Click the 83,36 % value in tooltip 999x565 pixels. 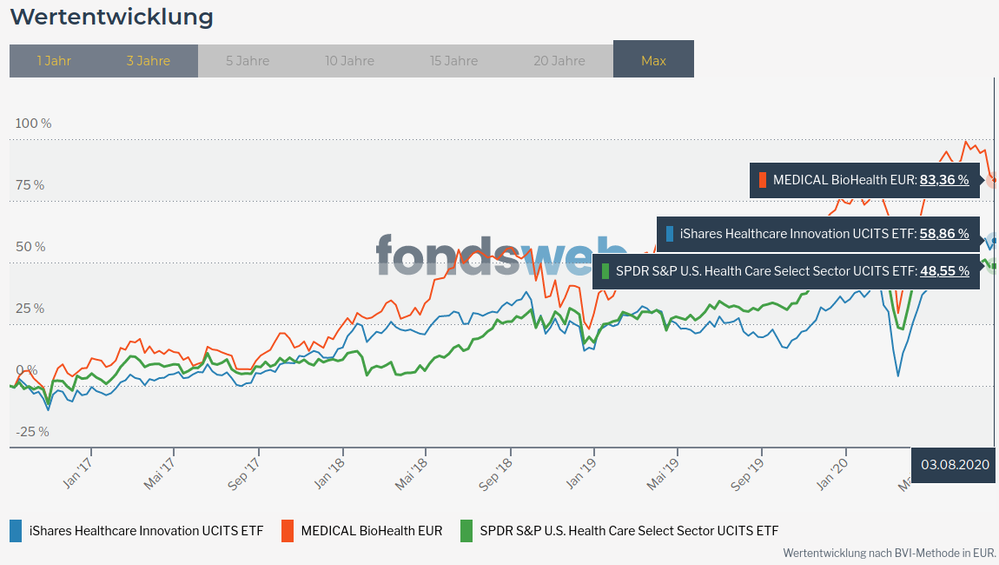click(x=944, y=180)
